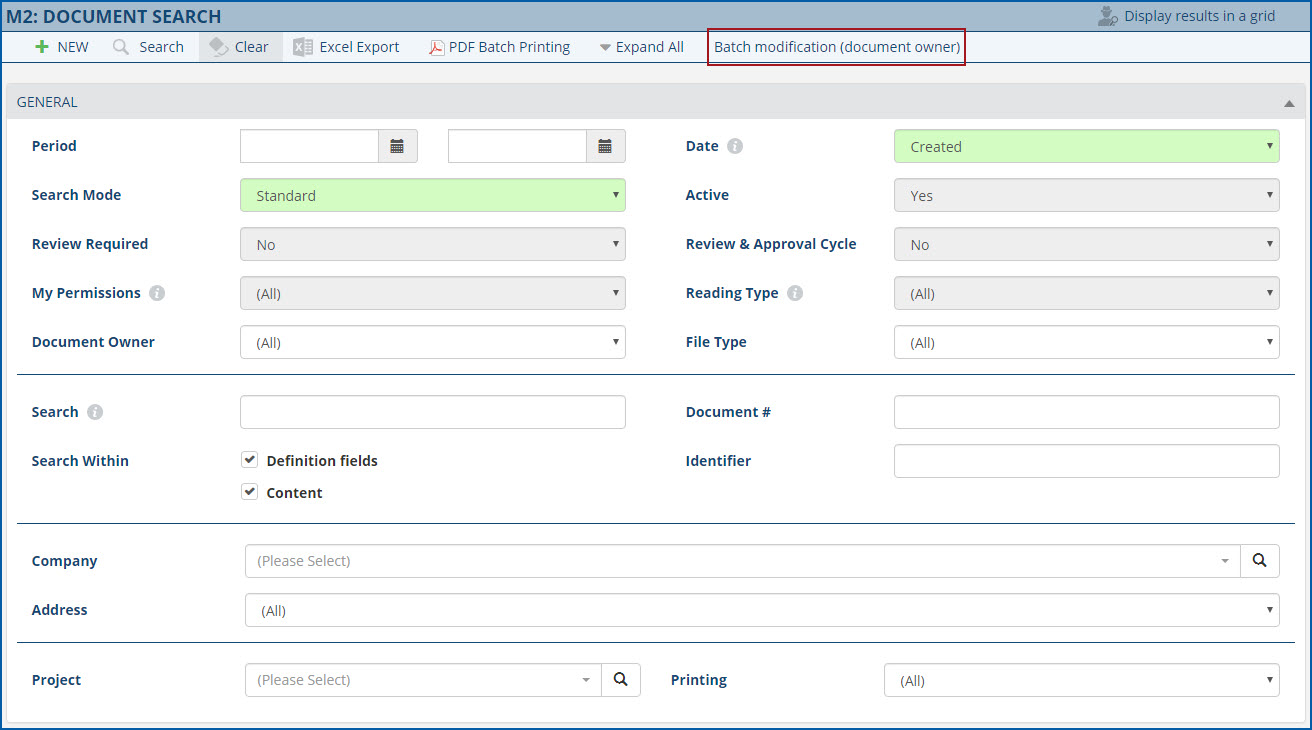Click info icon beside Search label
This screenshot has height=730, width=1312.
coord(95,412)
